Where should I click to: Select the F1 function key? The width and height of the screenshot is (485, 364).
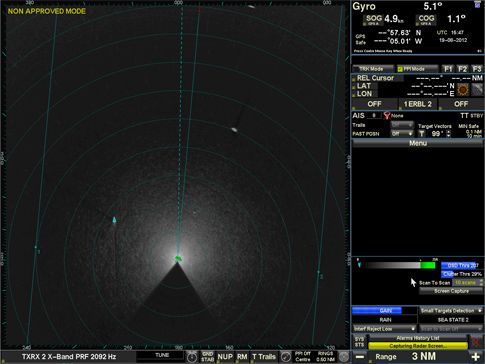click(448, 69)
